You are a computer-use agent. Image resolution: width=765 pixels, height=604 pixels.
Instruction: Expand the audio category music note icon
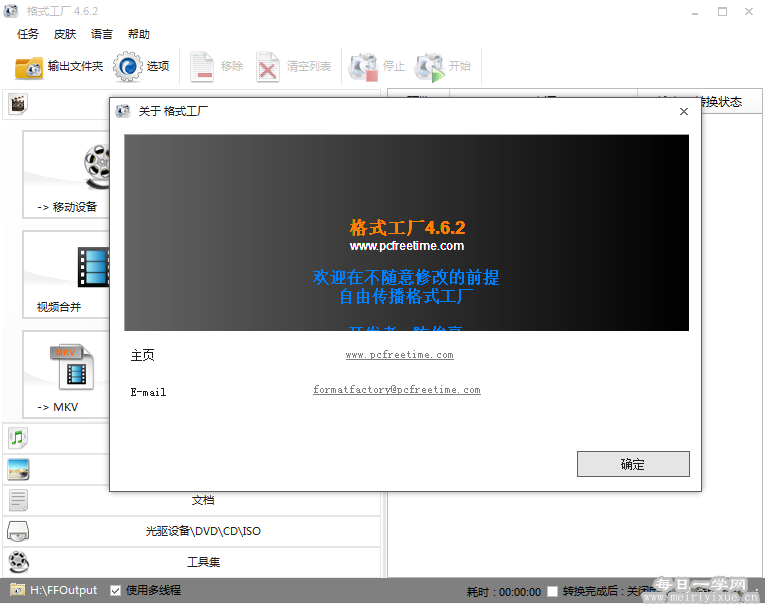tap(18, 438)
